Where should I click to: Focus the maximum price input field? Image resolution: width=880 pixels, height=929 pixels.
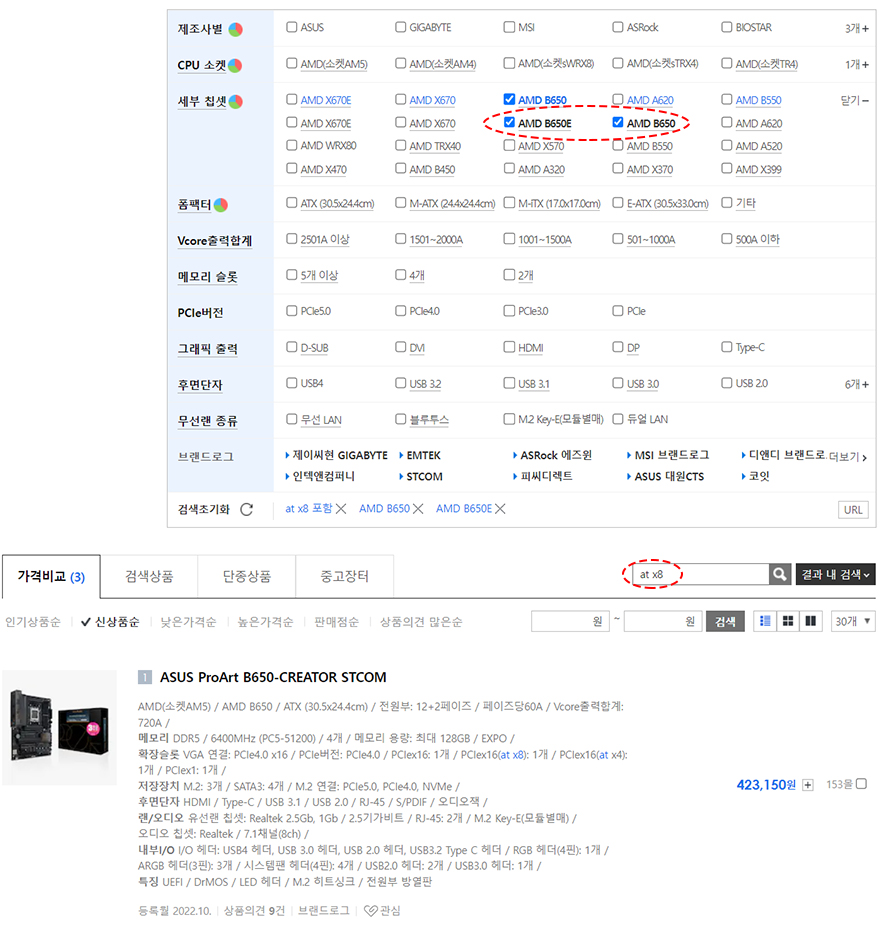click(663, 622)
